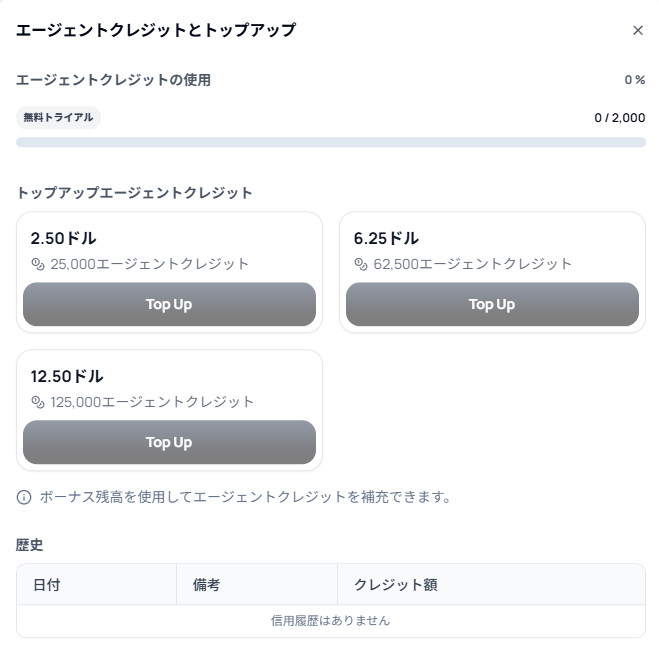
Task: Close the agent credits dialog
Action: point(638,30)
